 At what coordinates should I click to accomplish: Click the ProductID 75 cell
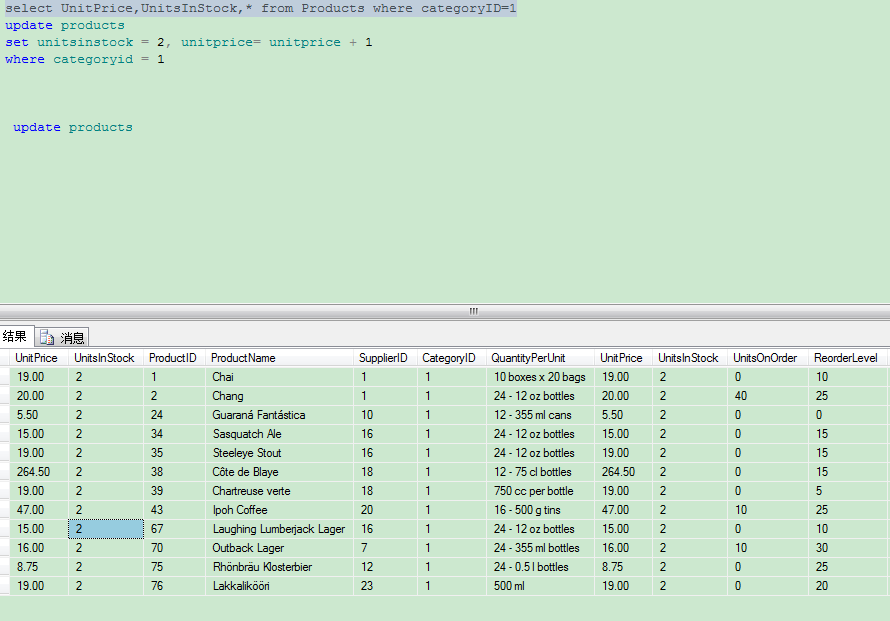coord(174,567)
